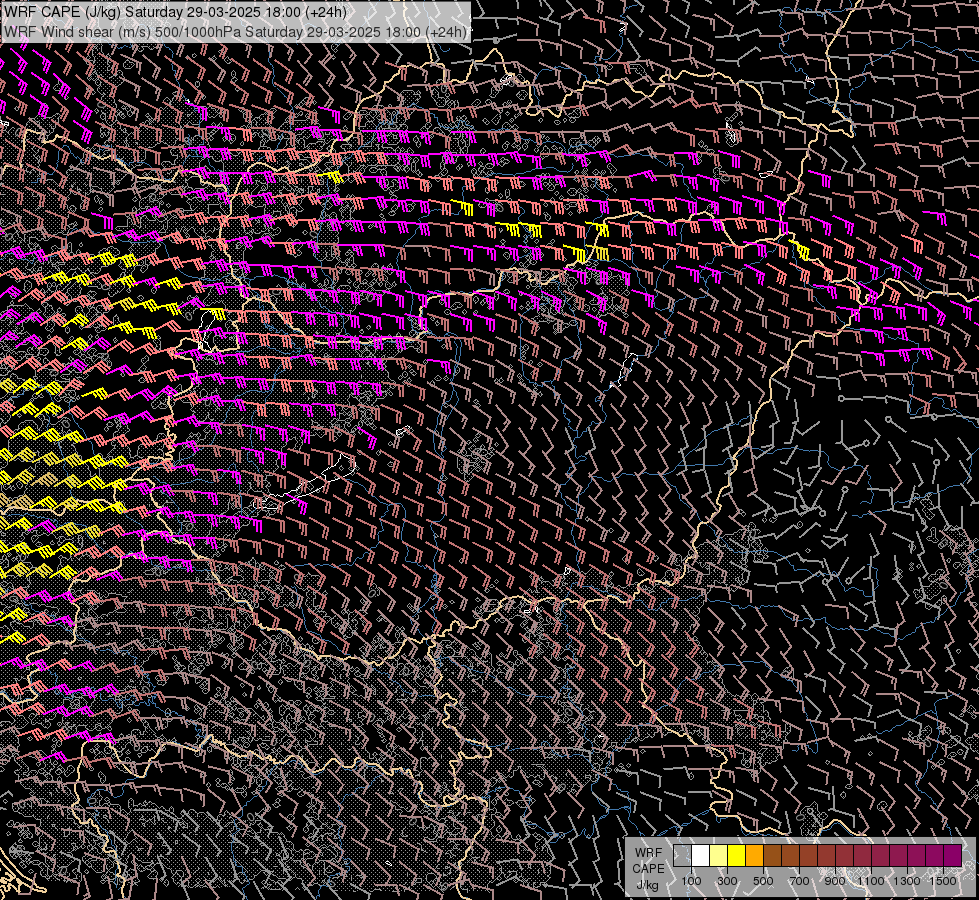
Task: Click the 'CAPE' label in the legend box
Action: (x=648, y=868)
